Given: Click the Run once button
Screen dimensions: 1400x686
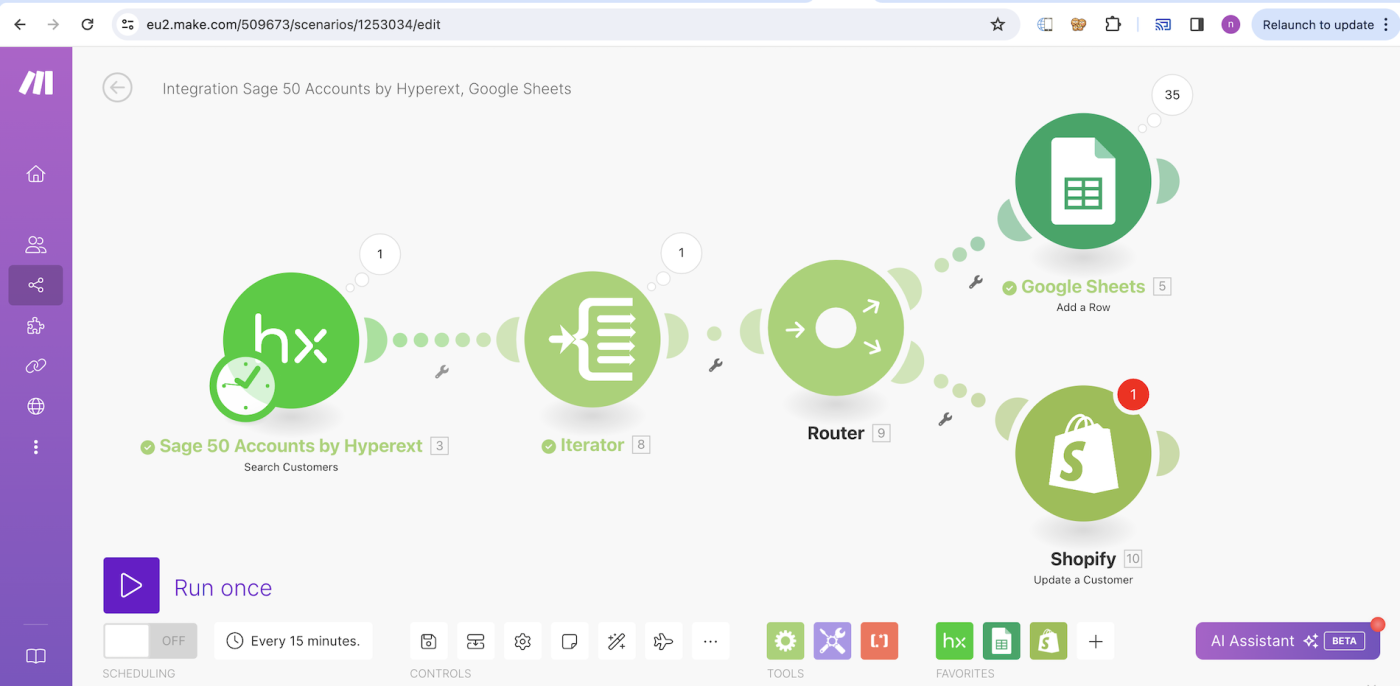Looking at the screenshot, I should [x=131, y=587].
